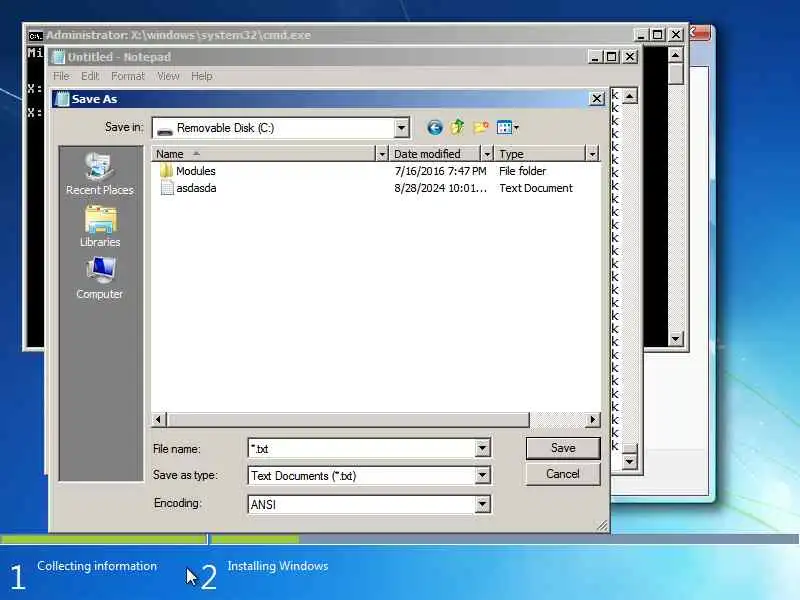800x600 pixels.
Task: Click Notepad text area scroll down arrow
Action: [x=630, y=461]
